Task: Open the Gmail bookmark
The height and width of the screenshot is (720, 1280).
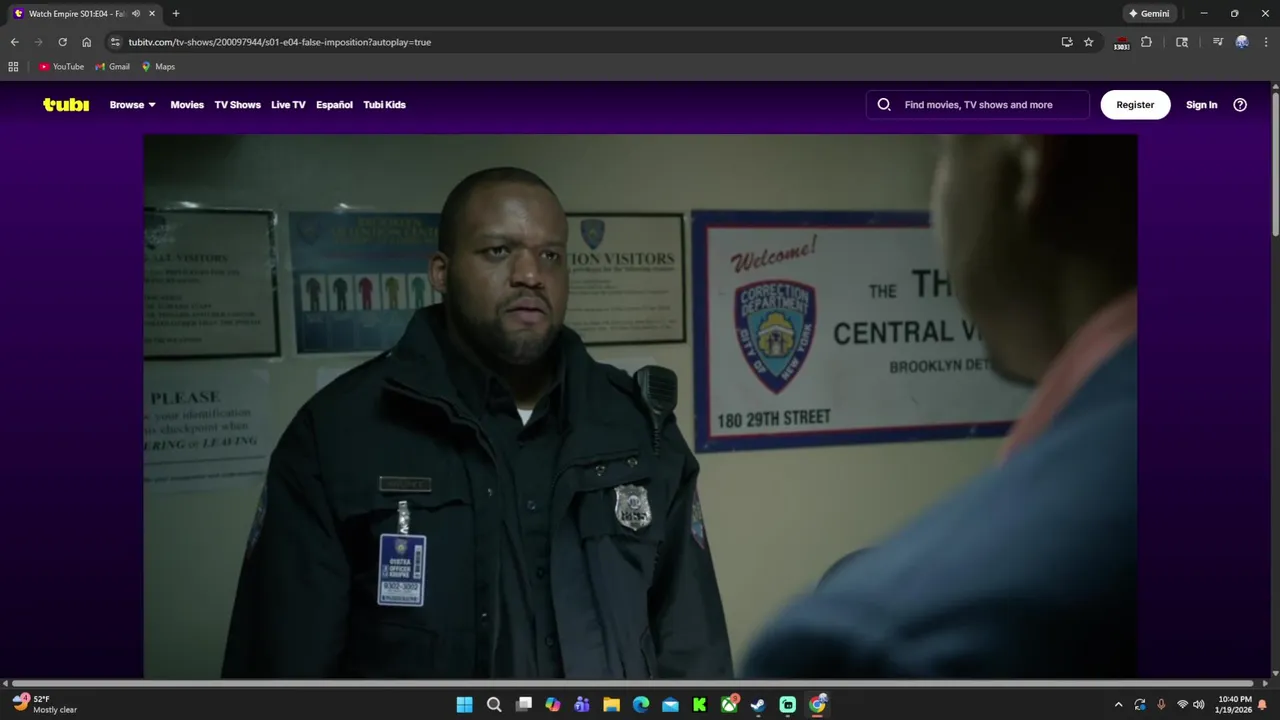Action: (x=113, y=67)
